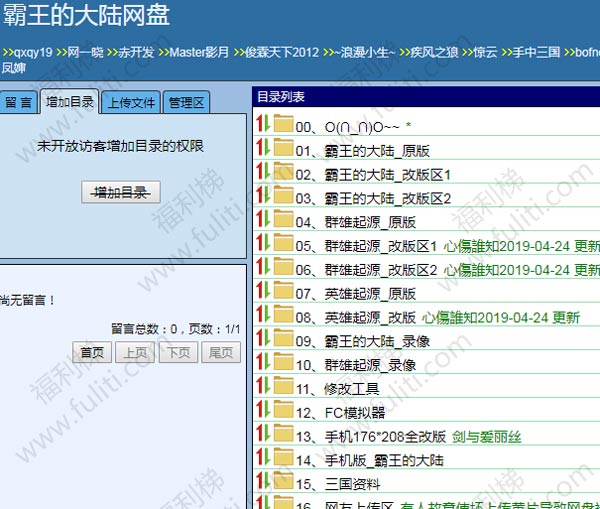Screen dimensions: 600x509
Task: Open the folder icon for 11、修改工具
Action: (282, 388)
